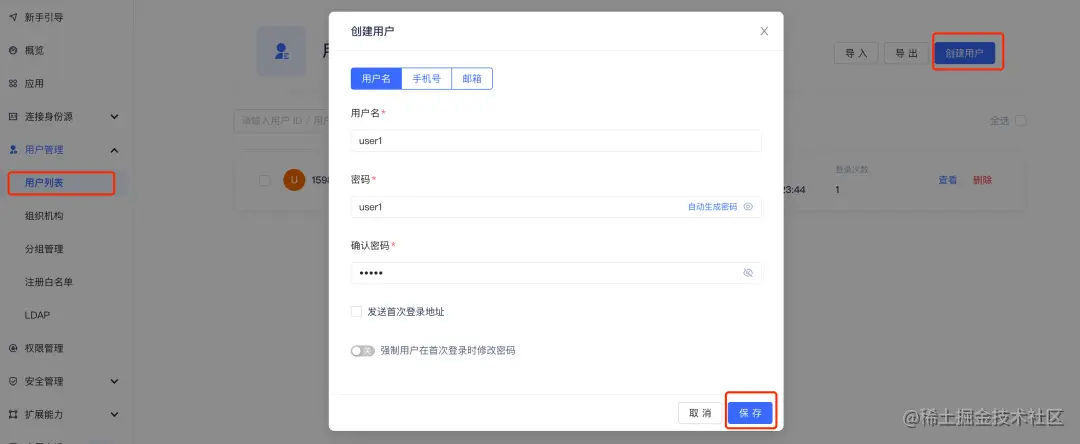
Task: Click the 删除 link in user row
Action: (982, 180)
